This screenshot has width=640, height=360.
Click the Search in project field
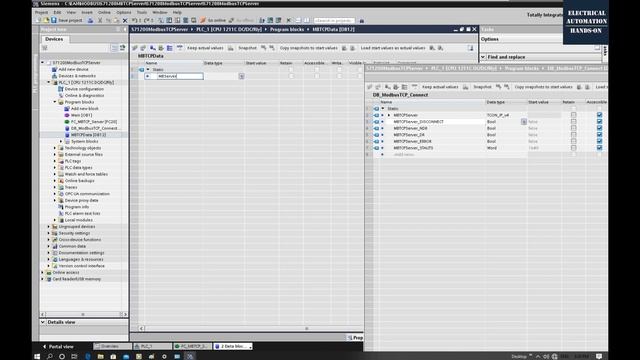[x=334, y=20]
